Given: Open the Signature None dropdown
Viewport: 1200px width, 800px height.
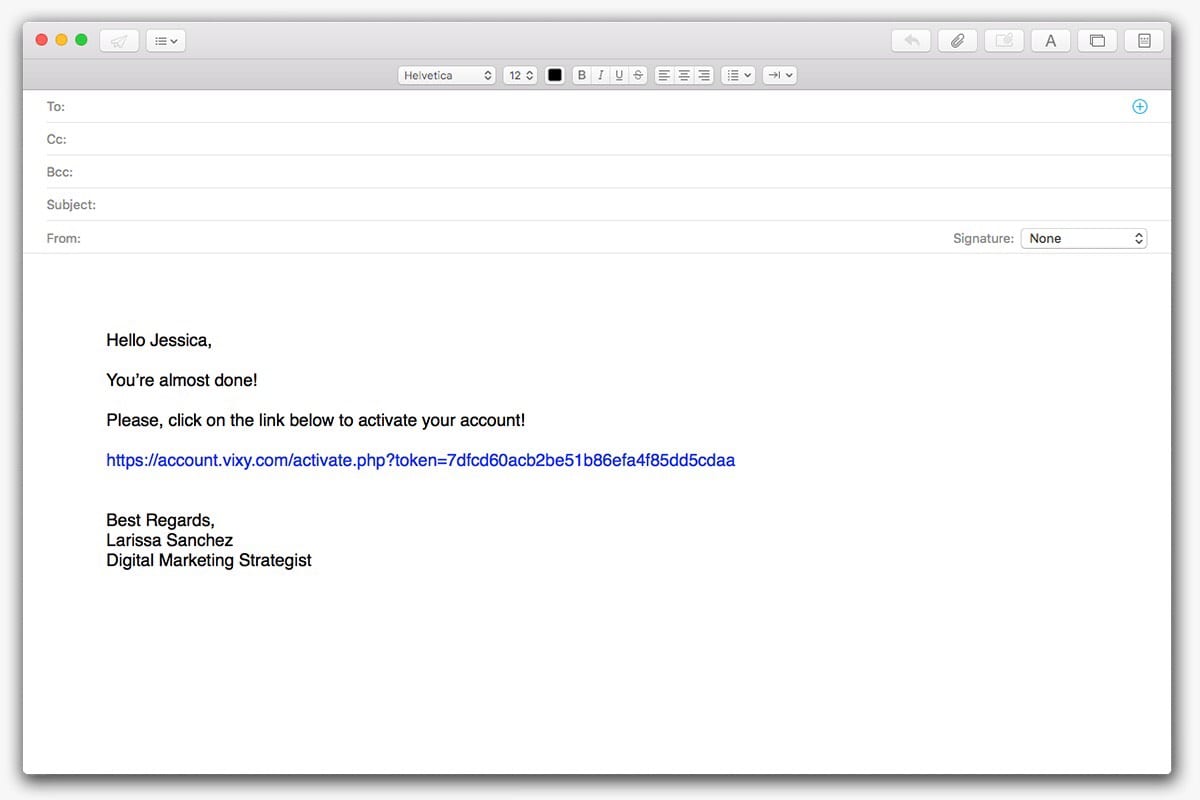Looking at the screenshot, I should [1084, 238].
